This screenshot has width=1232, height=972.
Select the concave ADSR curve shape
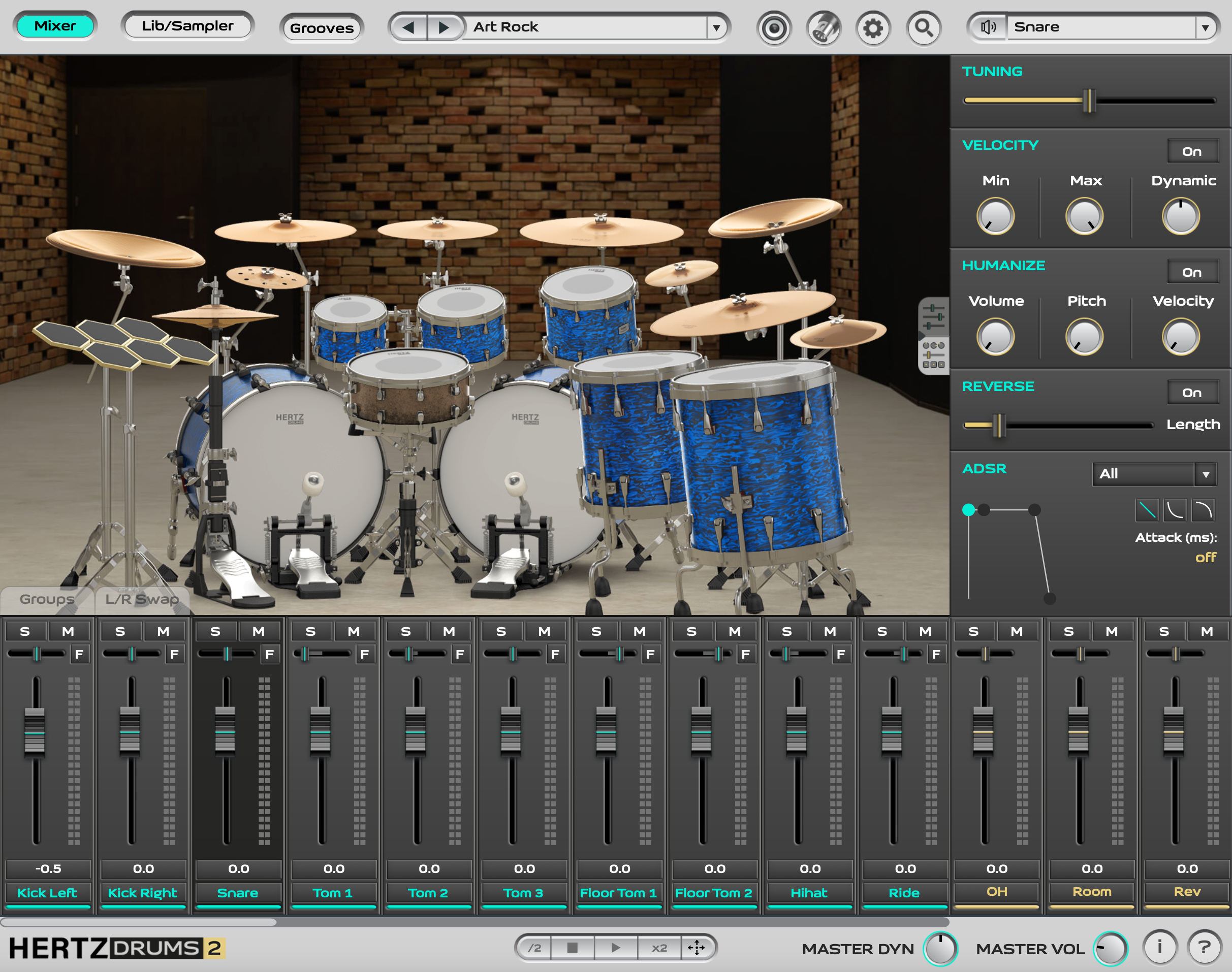(1175, 510)
